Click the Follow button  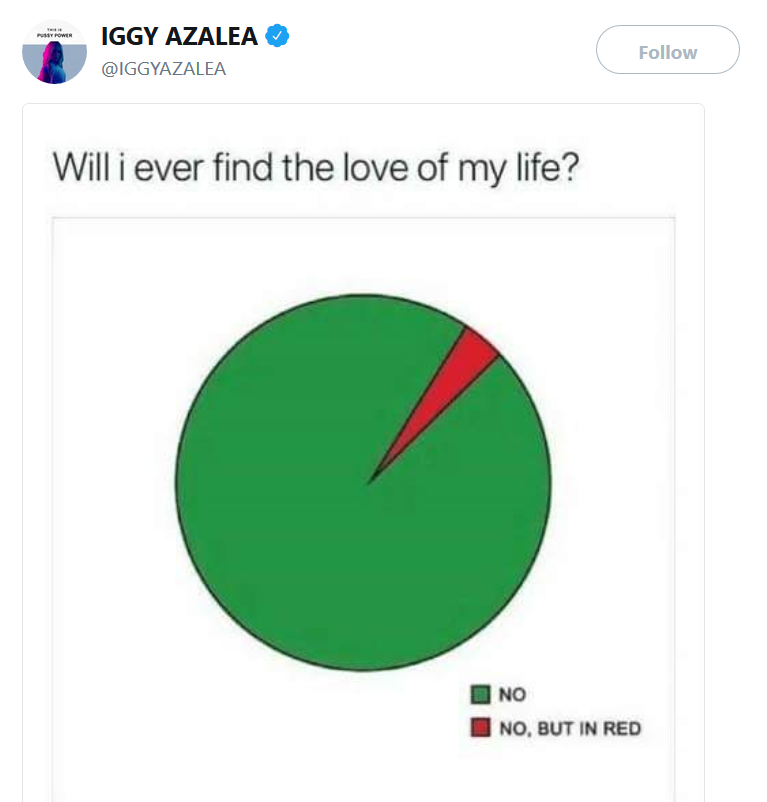667,51
